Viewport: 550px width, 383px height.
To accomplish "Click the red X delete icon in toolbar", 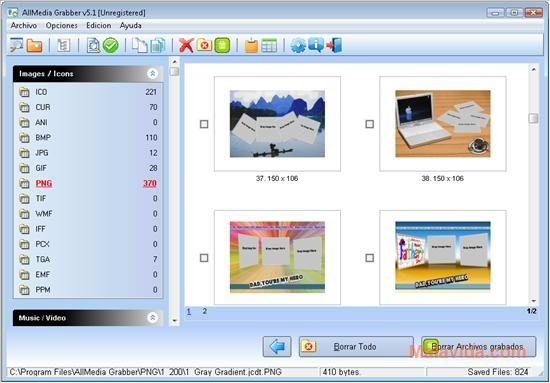I will [186, 46].
